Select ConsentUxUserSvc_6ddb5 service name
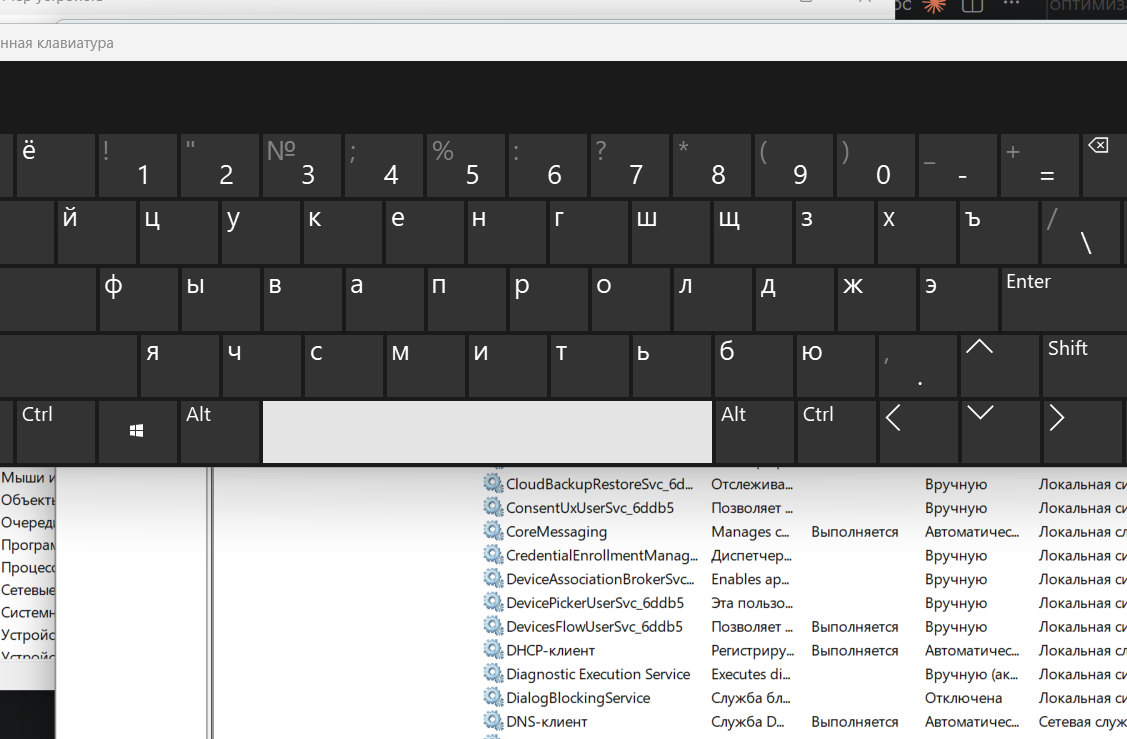This screenshot has width=1127, height=739. [x=590, y=508]
